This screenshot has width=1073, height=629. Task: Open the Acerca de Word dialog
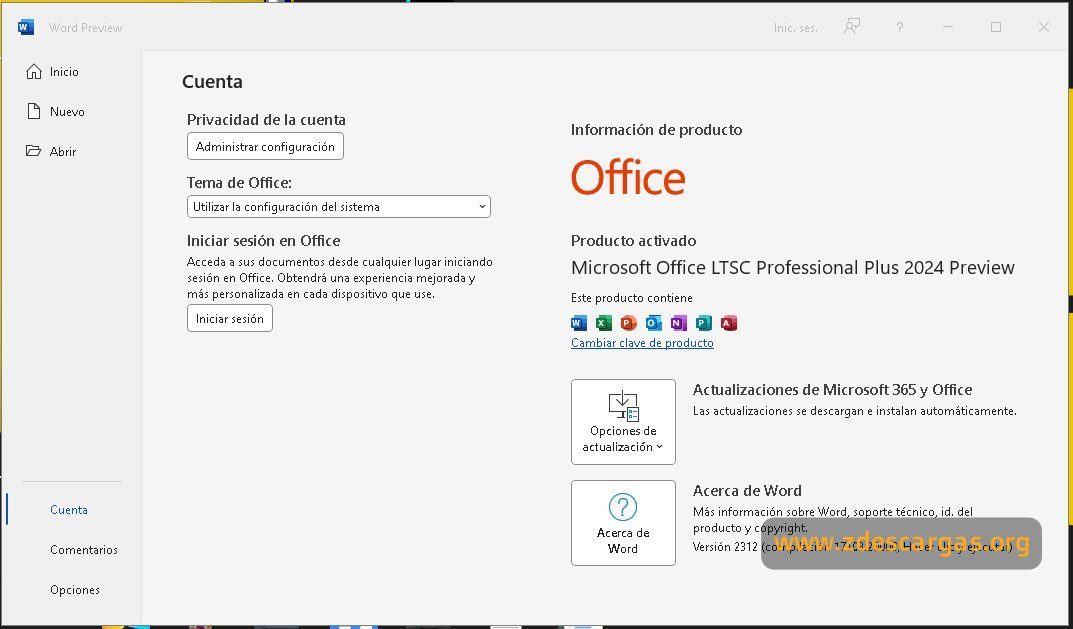tap(623, 523)
